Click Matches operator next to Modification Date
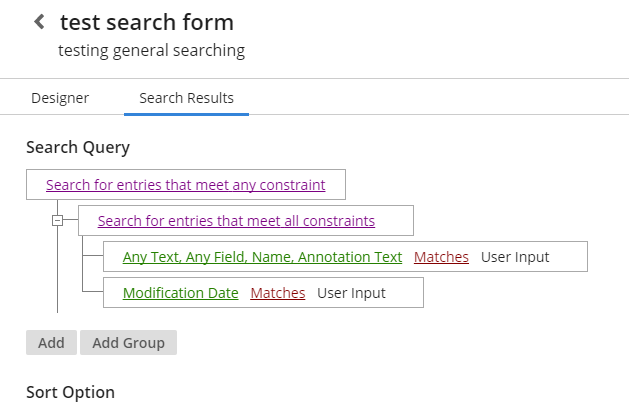The width and height of the screenshot is (629, 409). [278, 293]
